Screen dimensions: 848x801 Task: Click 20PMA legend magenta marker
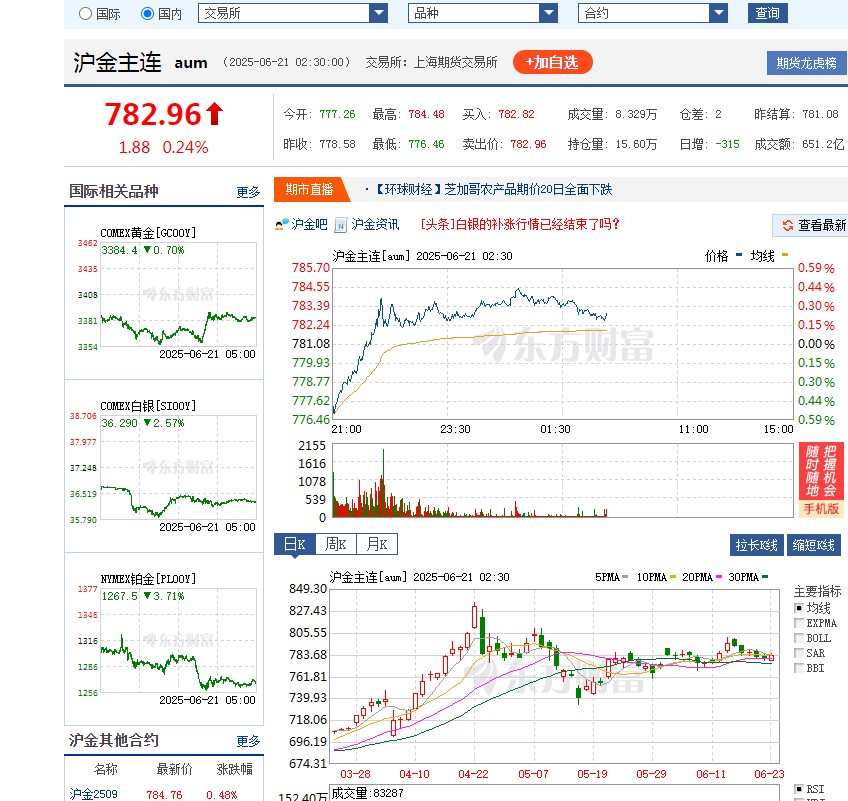[x=719, y=577]
